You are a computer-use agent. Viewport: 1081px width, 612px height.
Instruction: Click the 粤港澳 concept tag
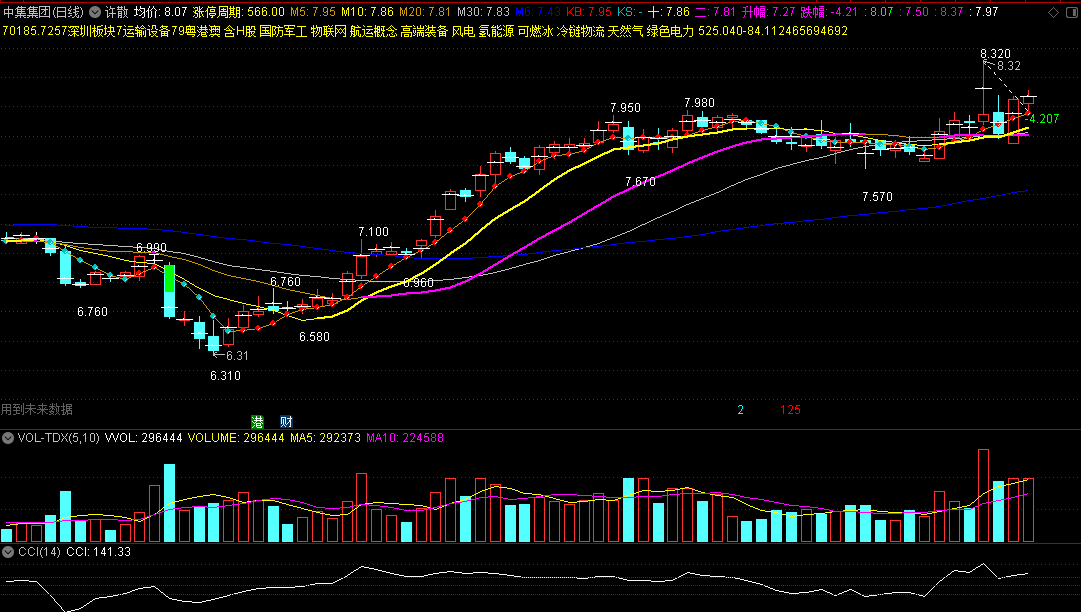tap(203, 31)
